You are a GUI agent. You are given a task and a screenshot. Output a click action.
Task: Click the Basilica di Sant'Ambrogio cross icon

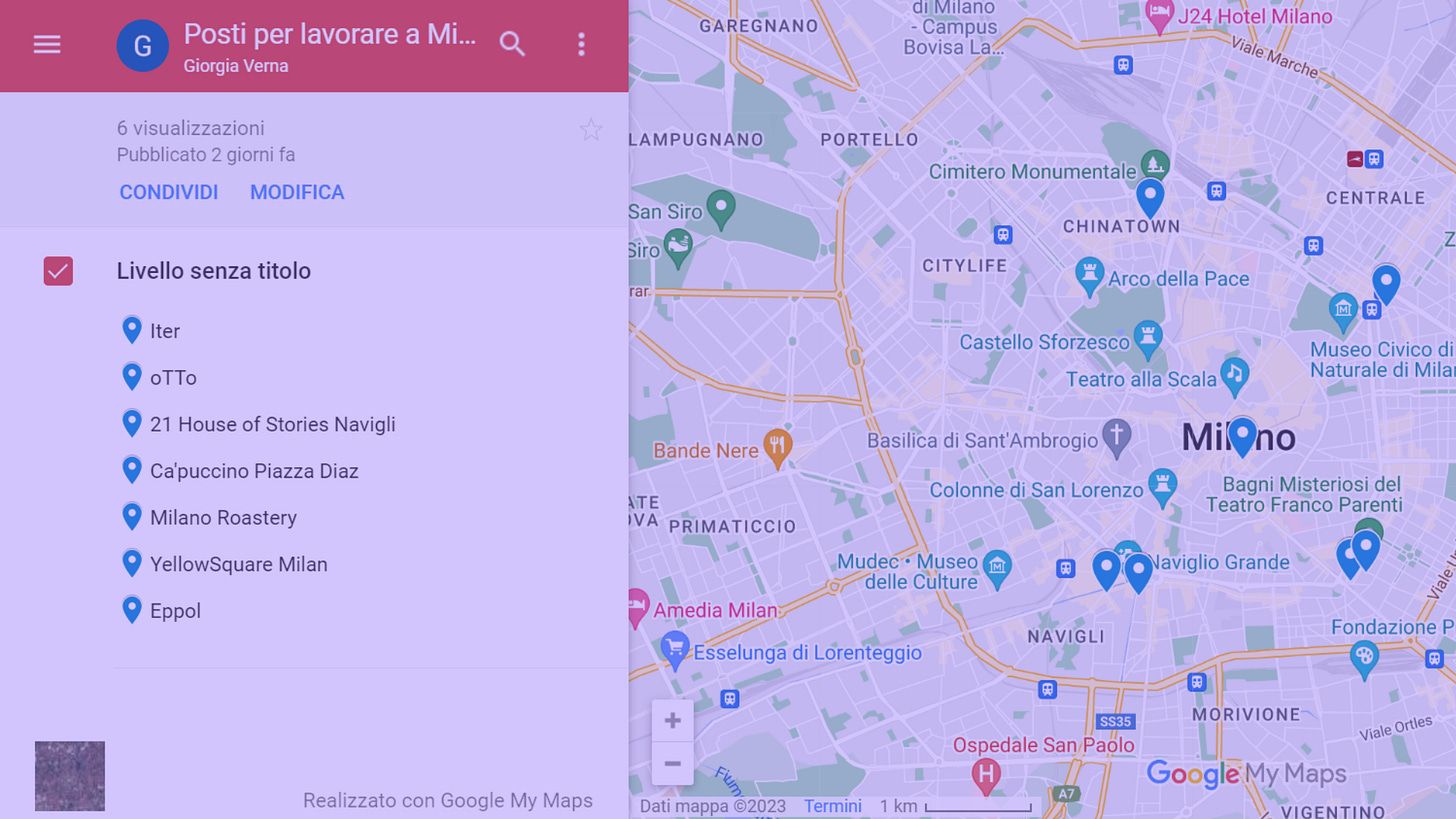click(x=1117, y=437)
